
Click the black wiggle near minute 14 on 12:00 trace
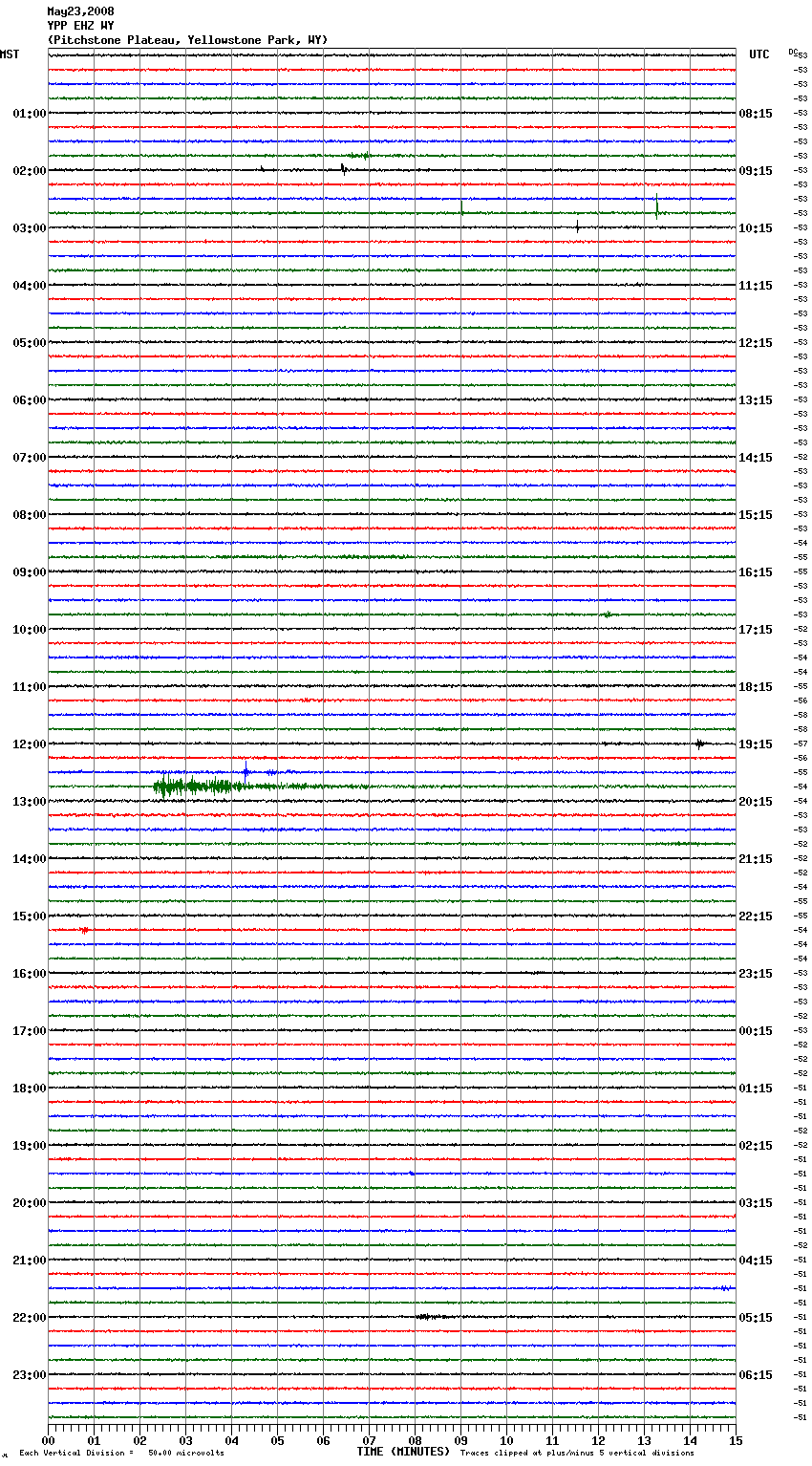click(x=700, y=744)
